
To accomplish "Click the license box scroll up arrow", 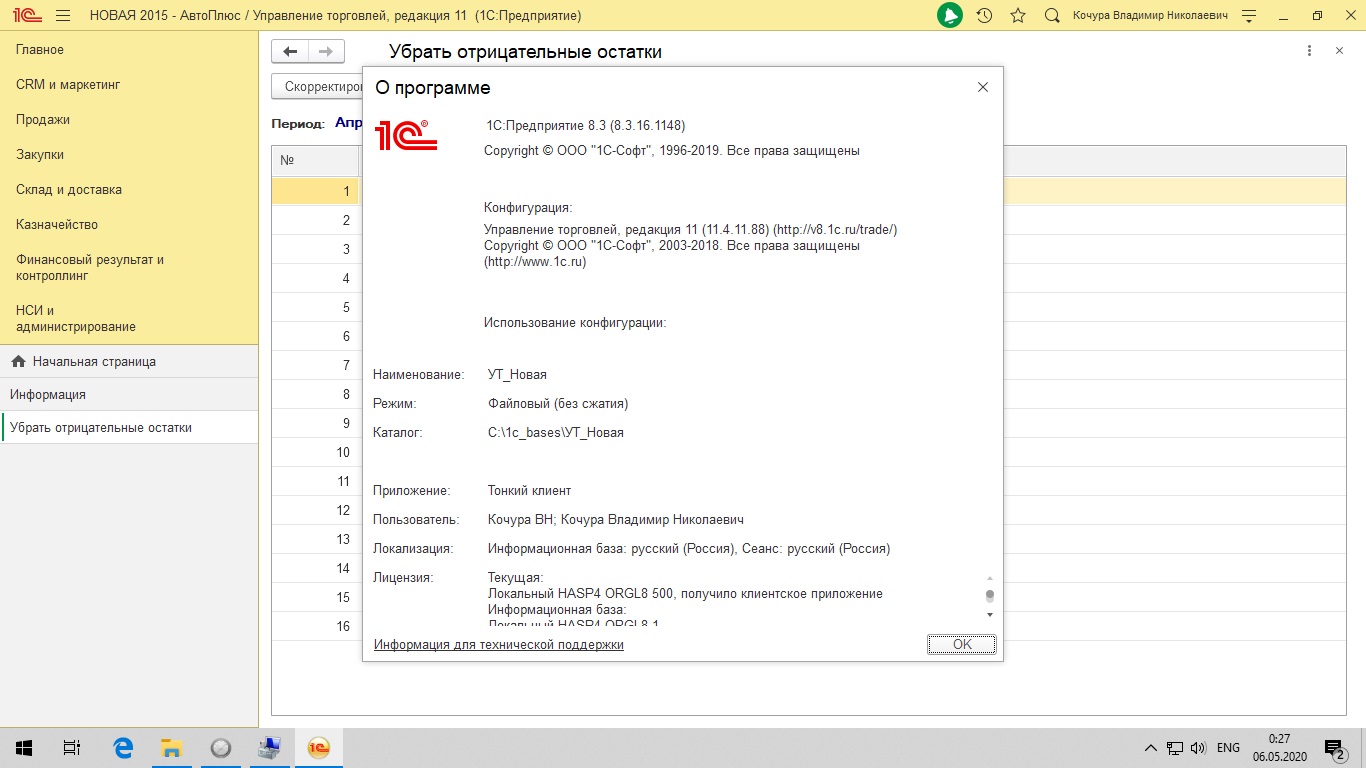I will (x=990, y=578).
